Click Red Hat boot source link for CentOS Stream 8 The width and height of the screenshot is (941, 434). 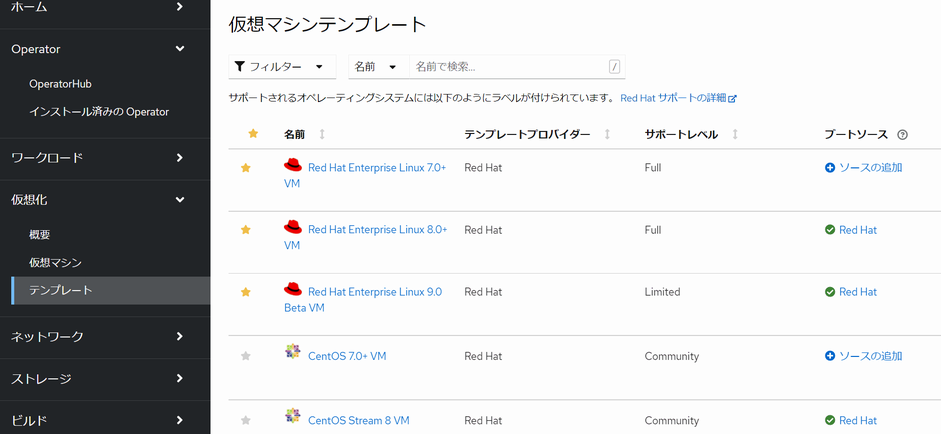click(858, 420)
